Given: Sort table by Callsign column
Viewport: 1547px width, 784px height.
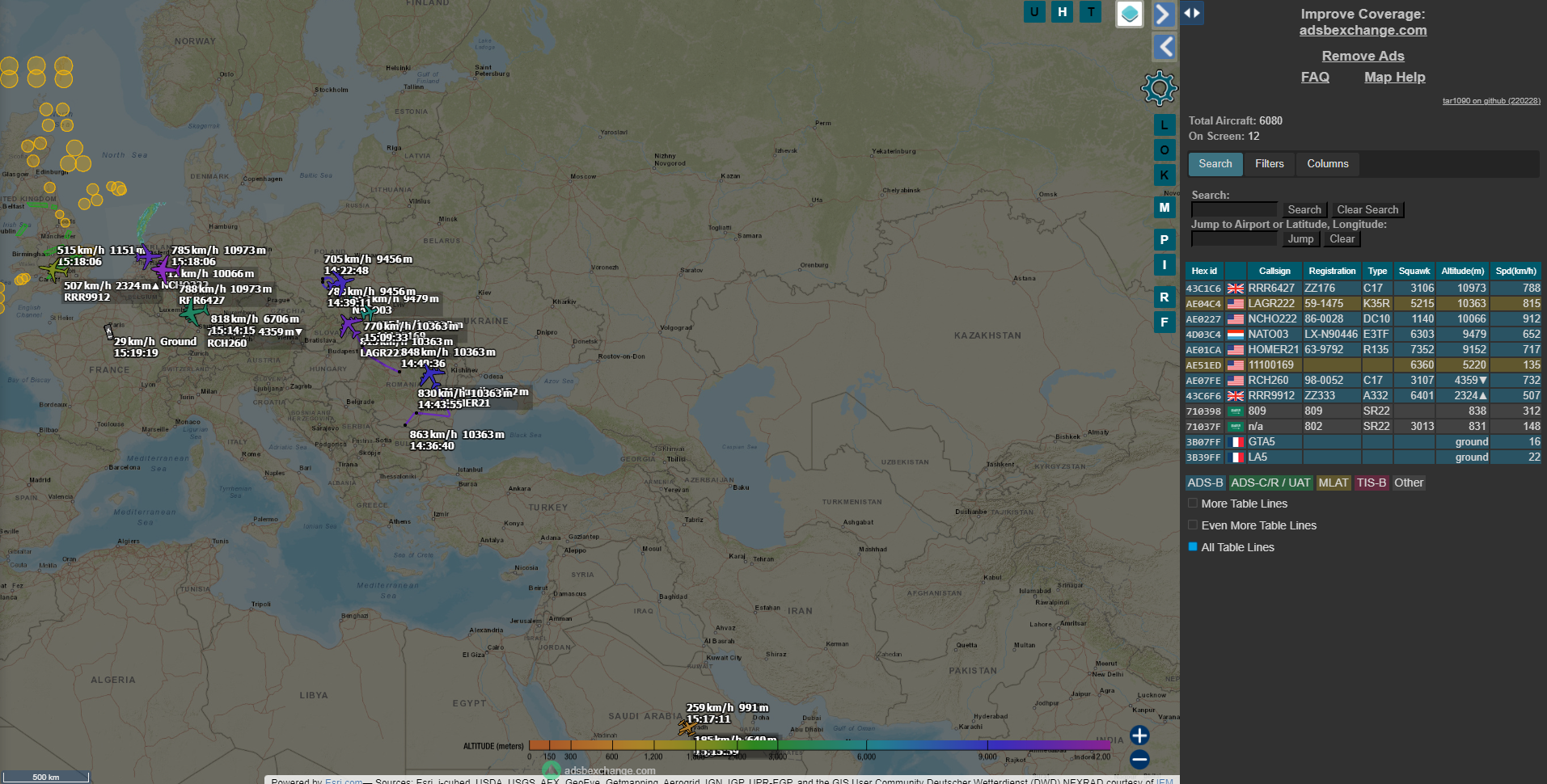Looking at the screenshot, I should 1274,271.
